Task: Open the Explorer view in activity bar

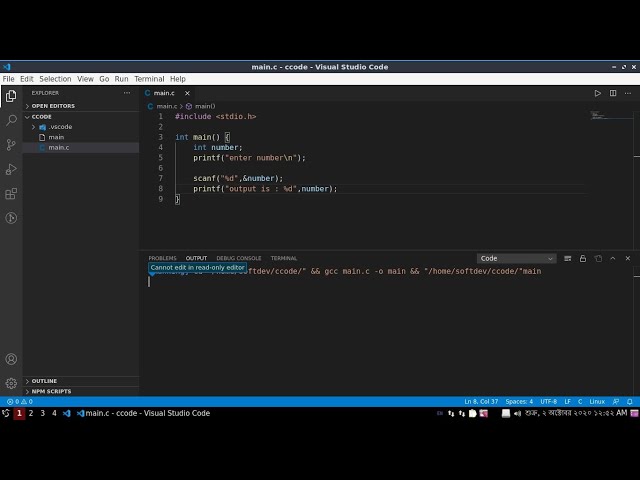Action: [11, 96]
